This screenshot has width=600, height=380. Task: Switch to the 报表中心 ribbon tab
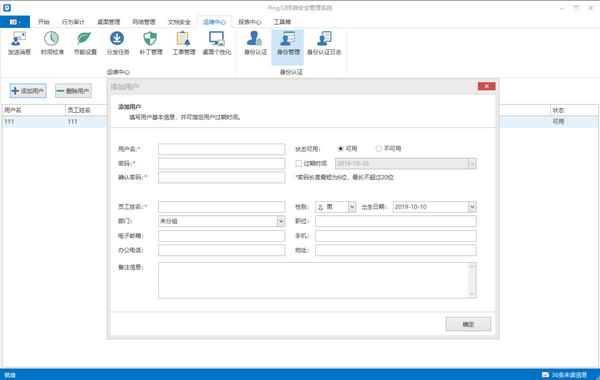coord(249,22)
